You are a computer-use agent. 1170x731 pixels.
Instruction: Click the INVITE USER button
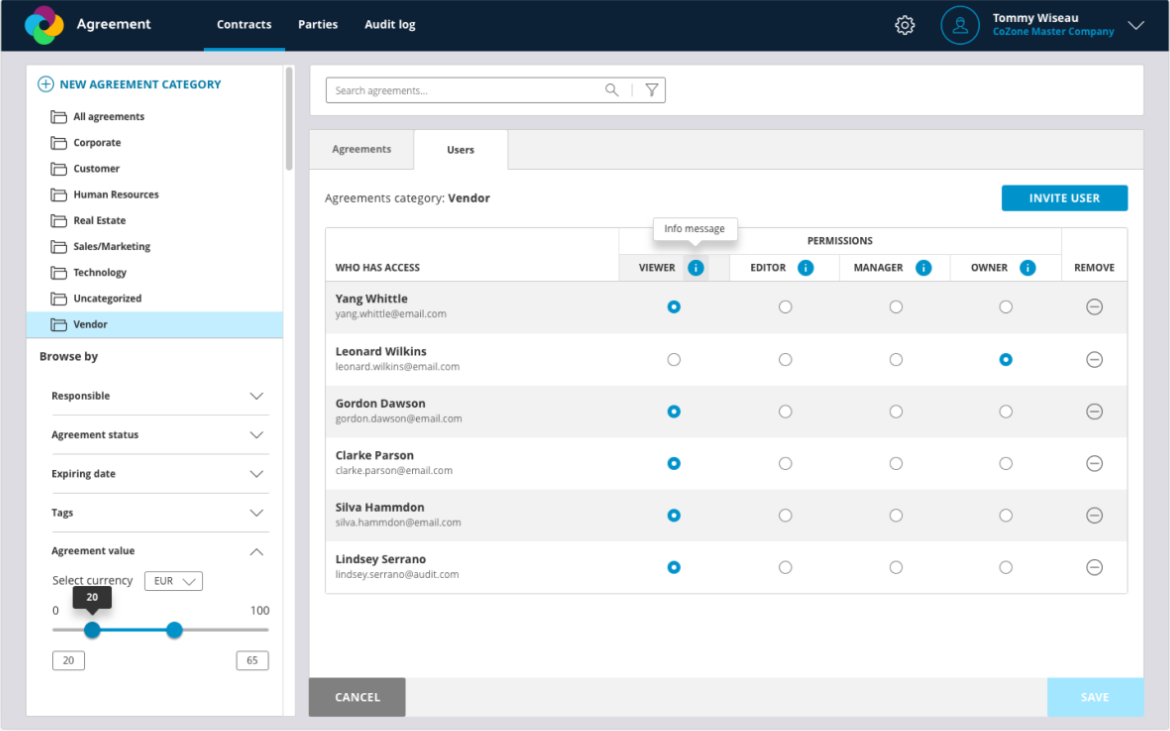[x=1064, y=198]
